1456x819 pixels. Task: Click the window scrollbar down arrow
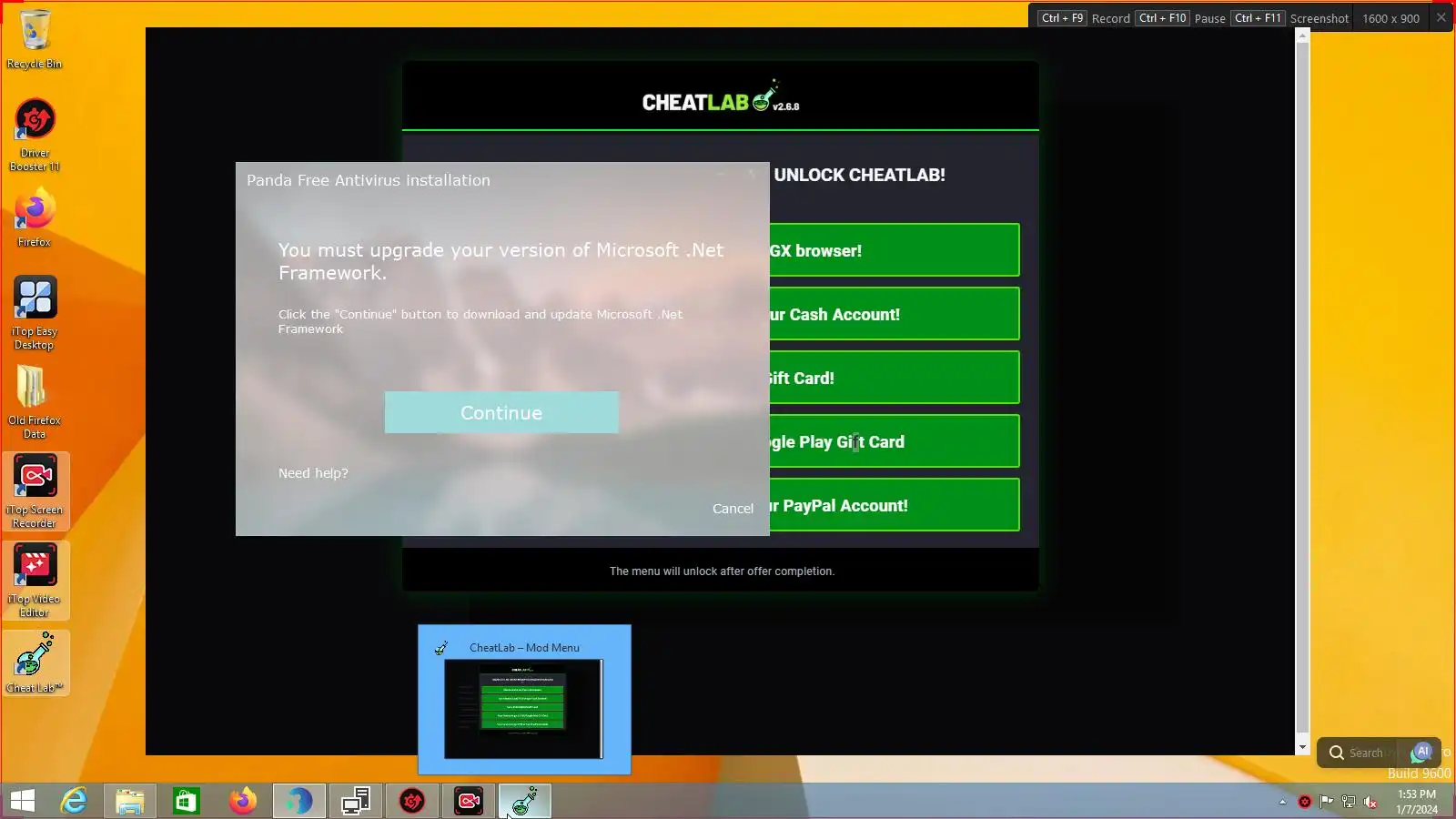click(1302, 747)
